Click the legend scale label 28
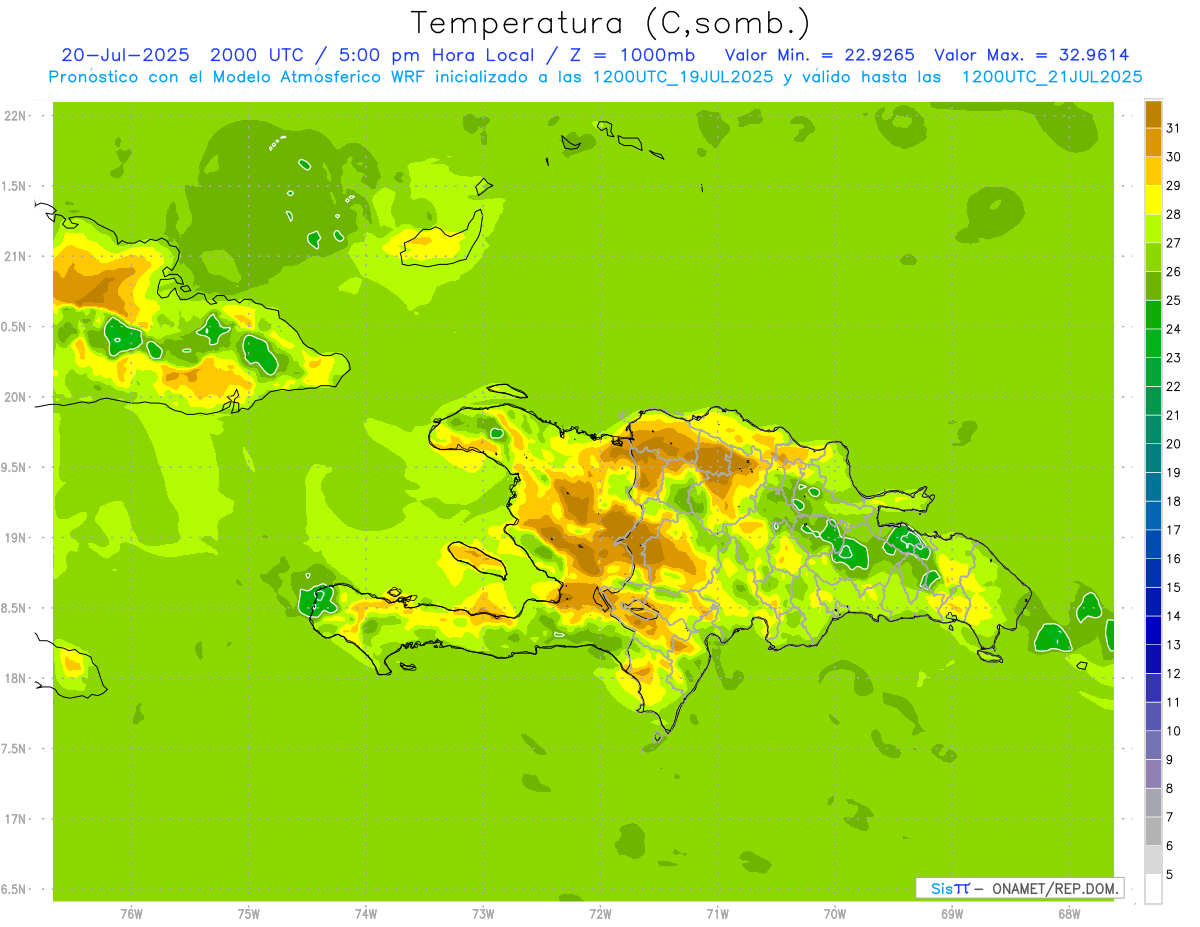 tap(1174, 214)
